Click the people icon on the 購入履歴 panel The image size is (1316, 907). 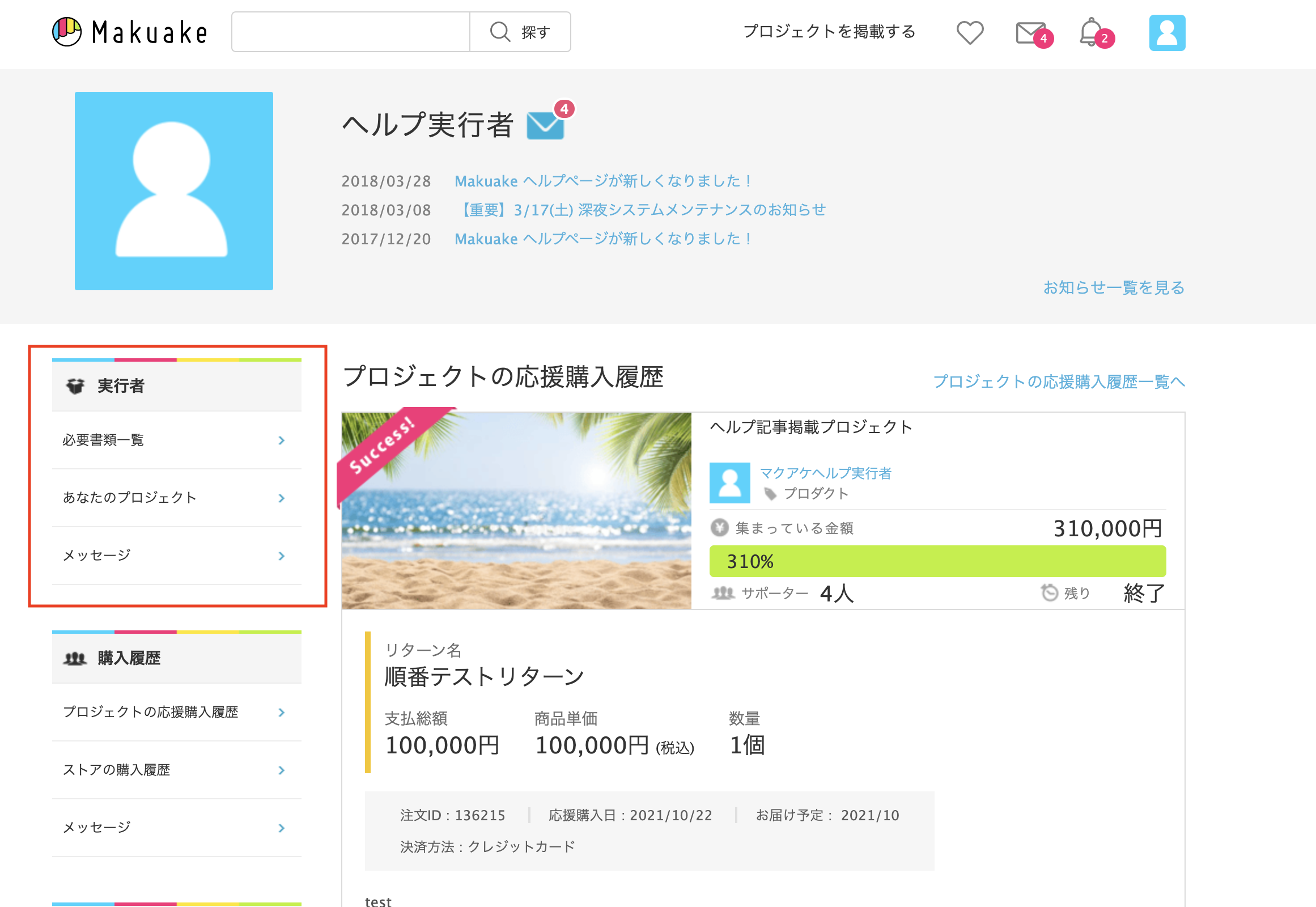coord(74,658)
